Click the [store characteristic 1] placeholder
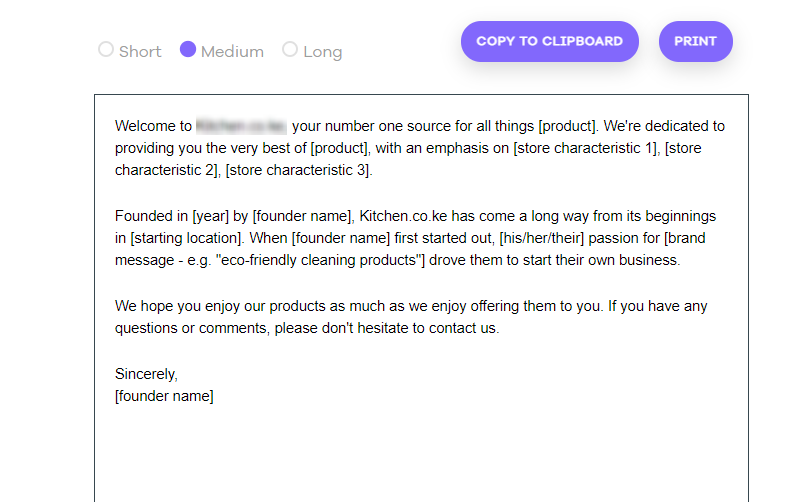795x502 pixels. [585, 148]
